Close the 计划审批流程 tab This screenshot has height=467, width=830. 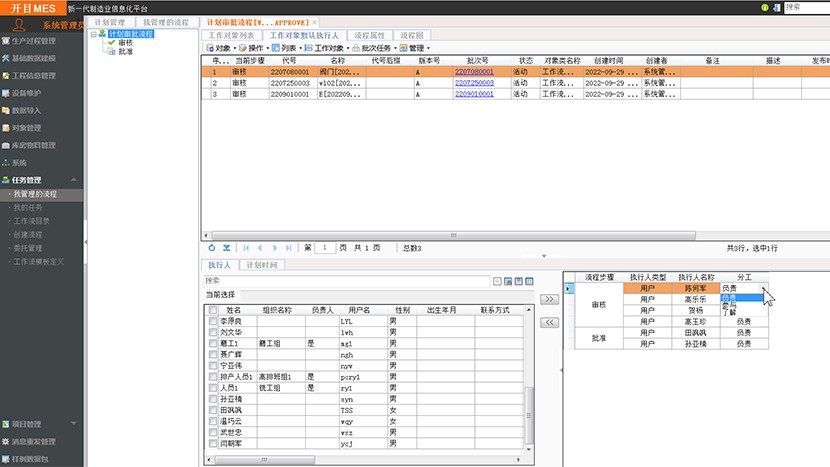click(315, 21)
